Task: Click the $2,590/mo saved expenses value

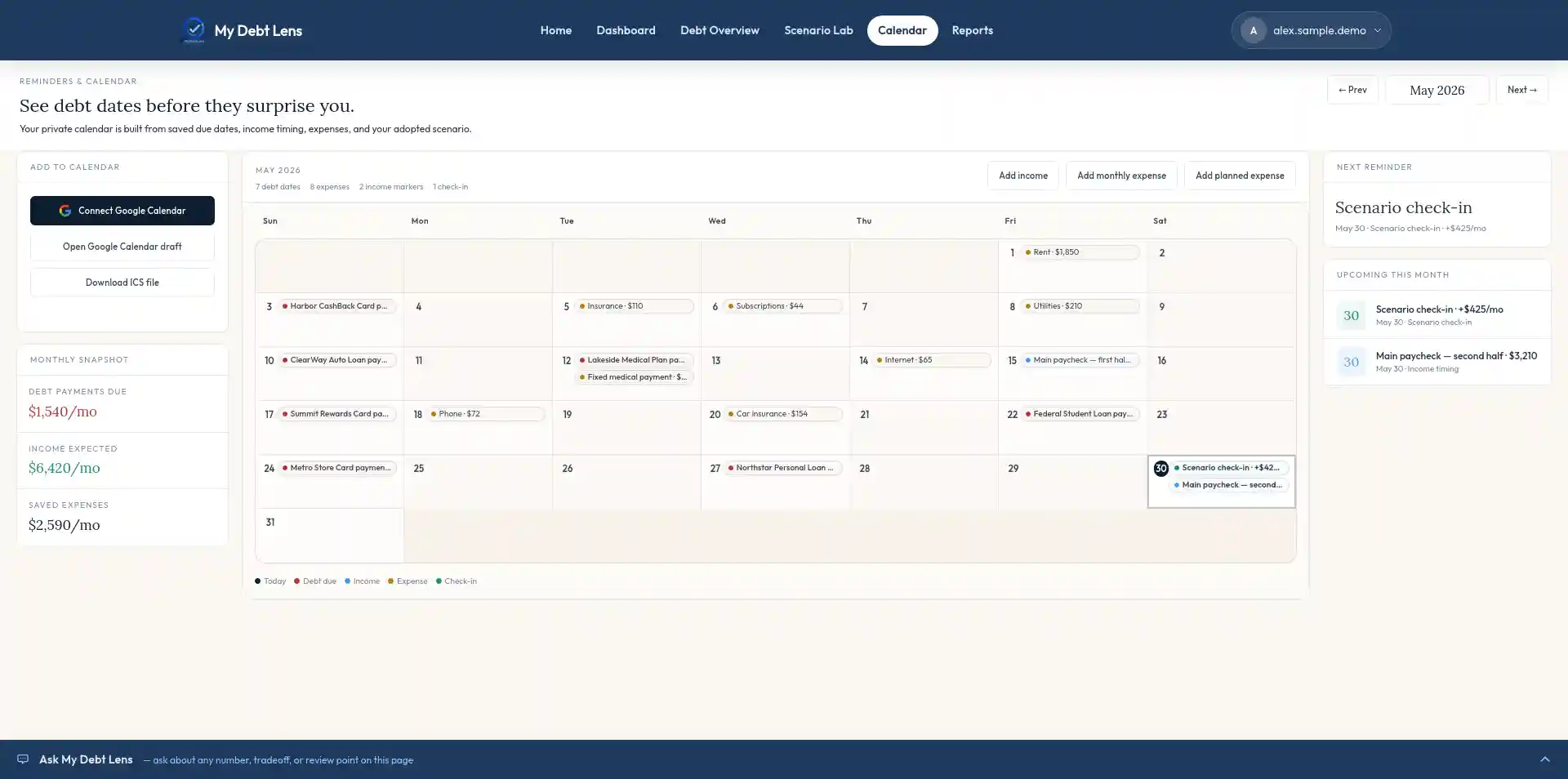Action: (x=65, y=525)
